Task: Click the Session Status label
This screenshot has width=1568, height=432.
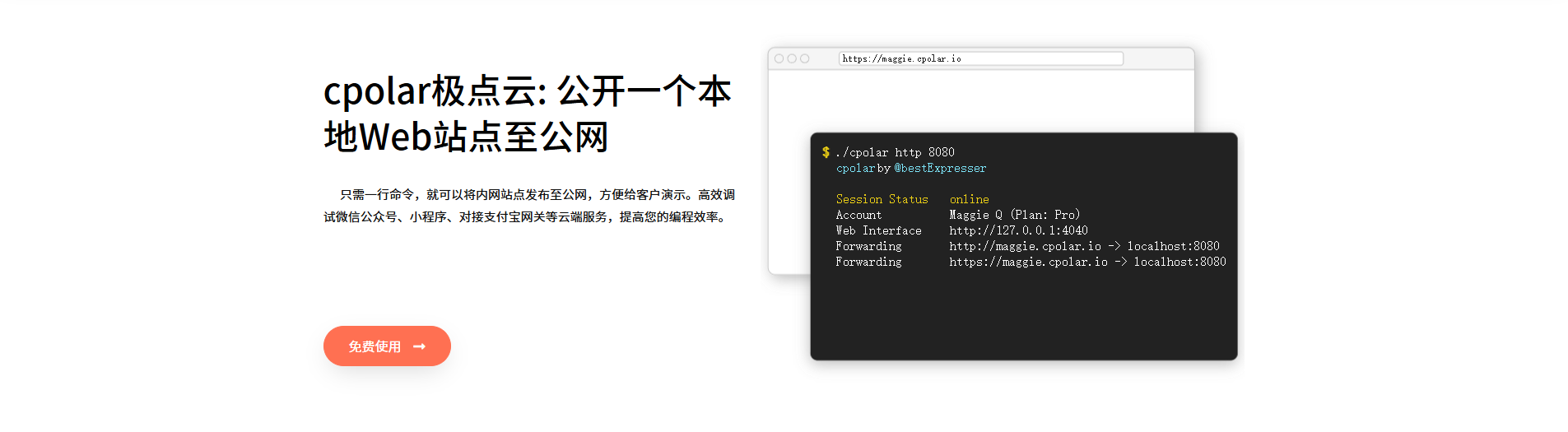Action: [x=882, y=199]
